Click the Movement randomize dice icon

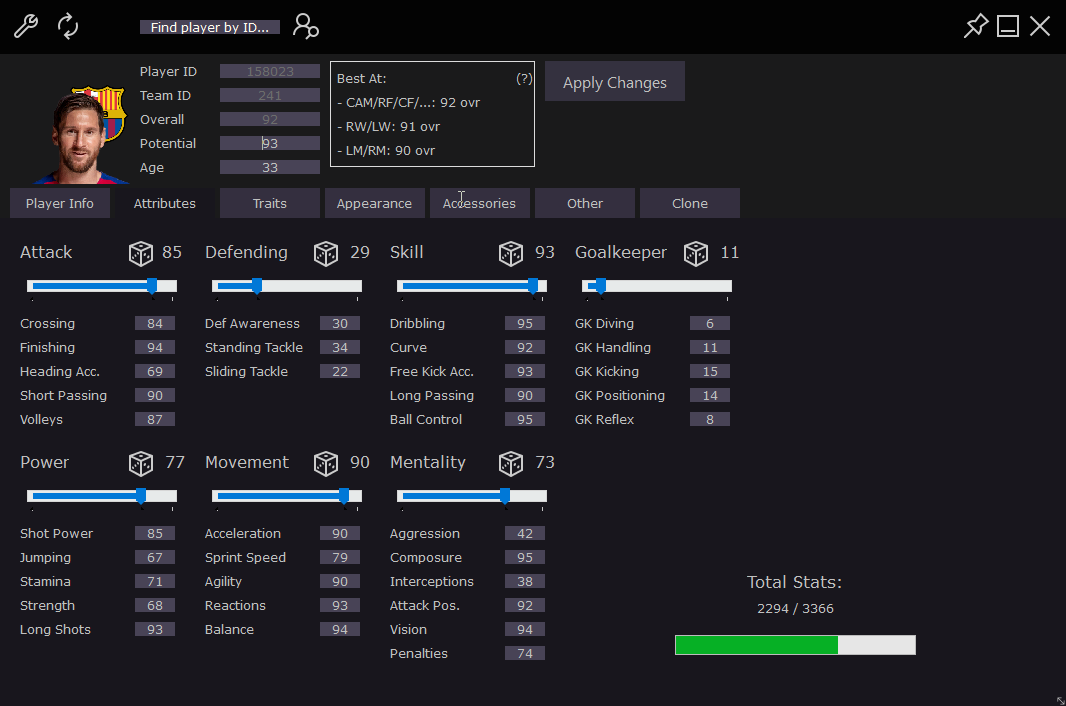click(326, 463)
